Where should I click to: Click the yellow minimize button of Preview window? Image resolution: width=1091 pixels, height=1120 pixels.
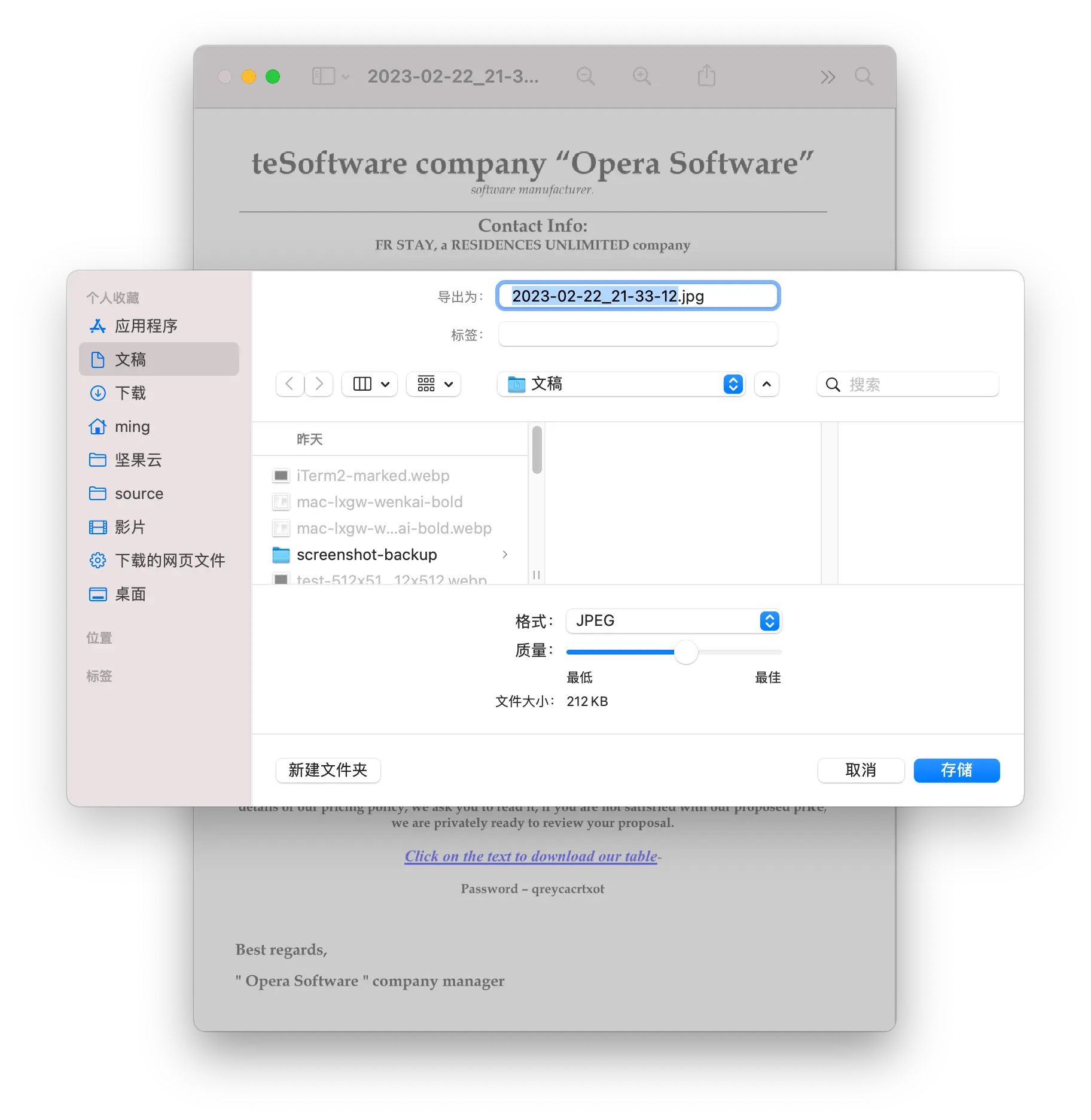pyautogui.click(x=249, y=77)
